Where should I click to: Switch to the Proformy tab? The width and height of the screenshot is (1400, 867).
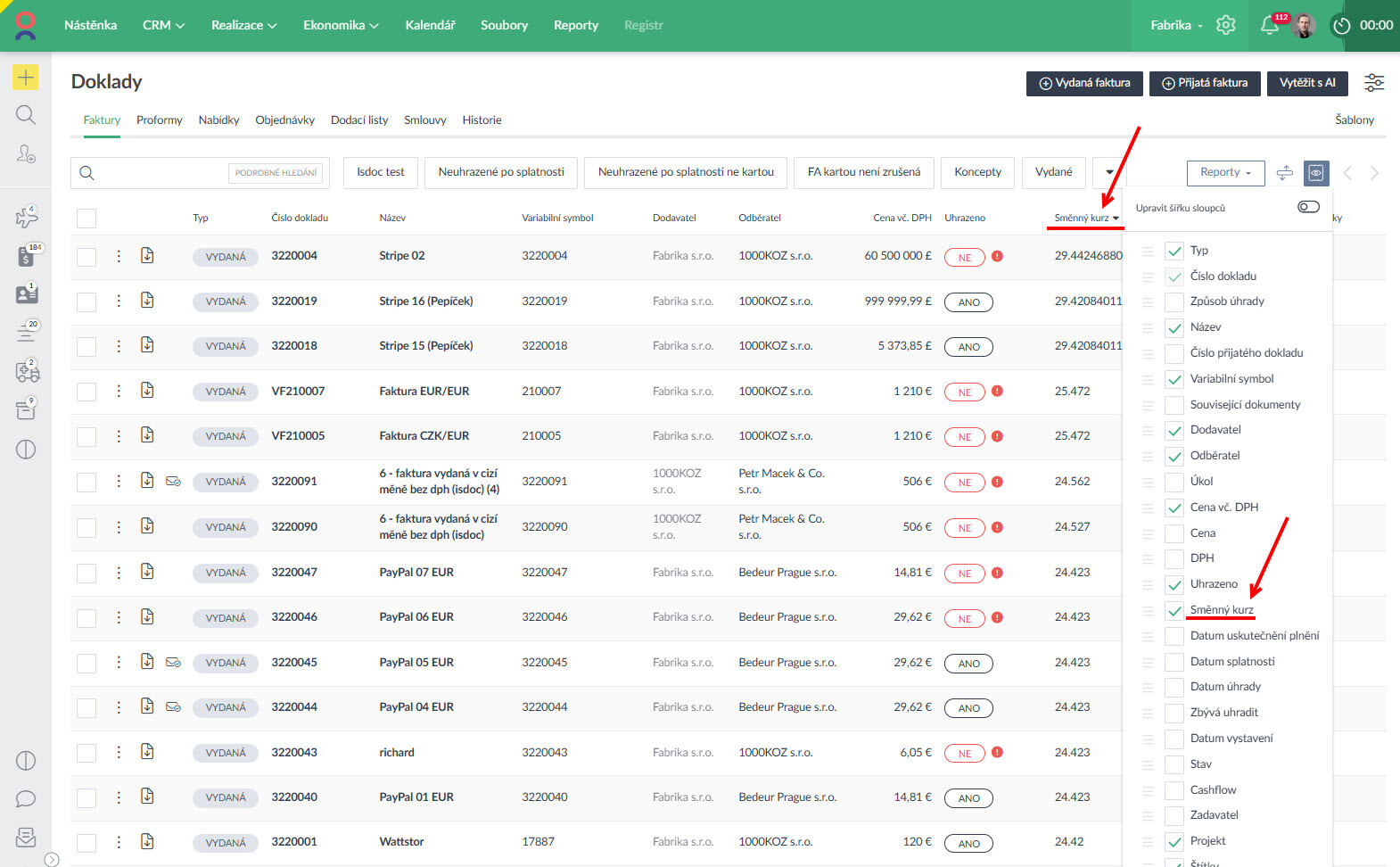(159, 120)
